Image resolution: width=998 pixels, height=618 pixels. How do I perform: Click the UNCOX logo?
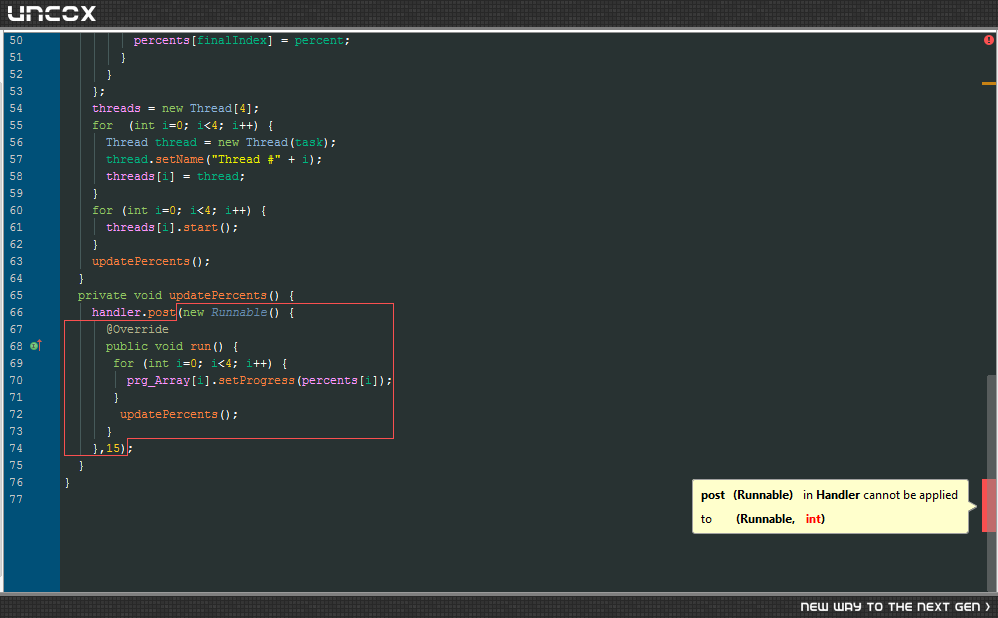coord(52,13)
